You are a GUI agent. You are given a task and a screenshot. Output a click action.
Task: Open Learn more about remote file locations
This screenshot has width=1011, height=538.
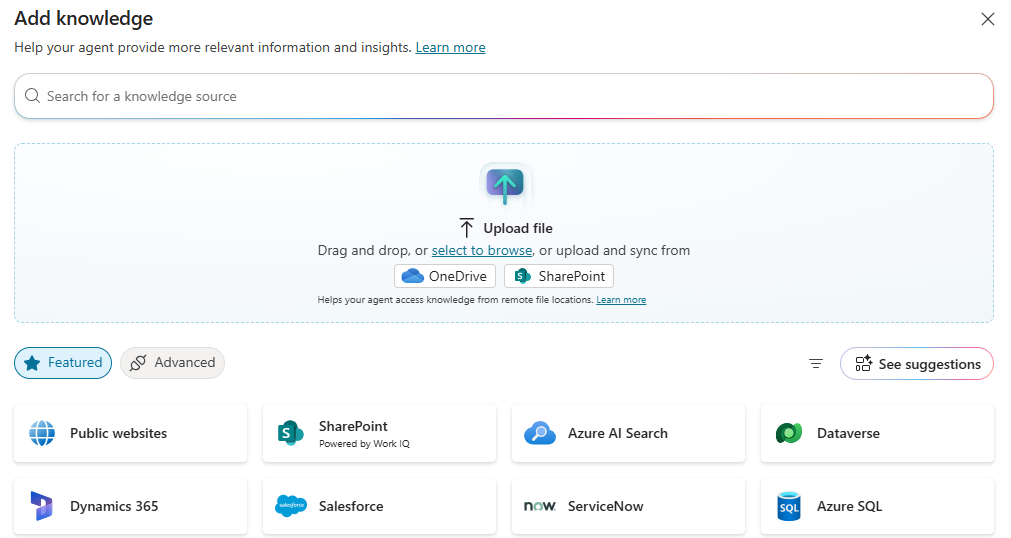point(621,300)
